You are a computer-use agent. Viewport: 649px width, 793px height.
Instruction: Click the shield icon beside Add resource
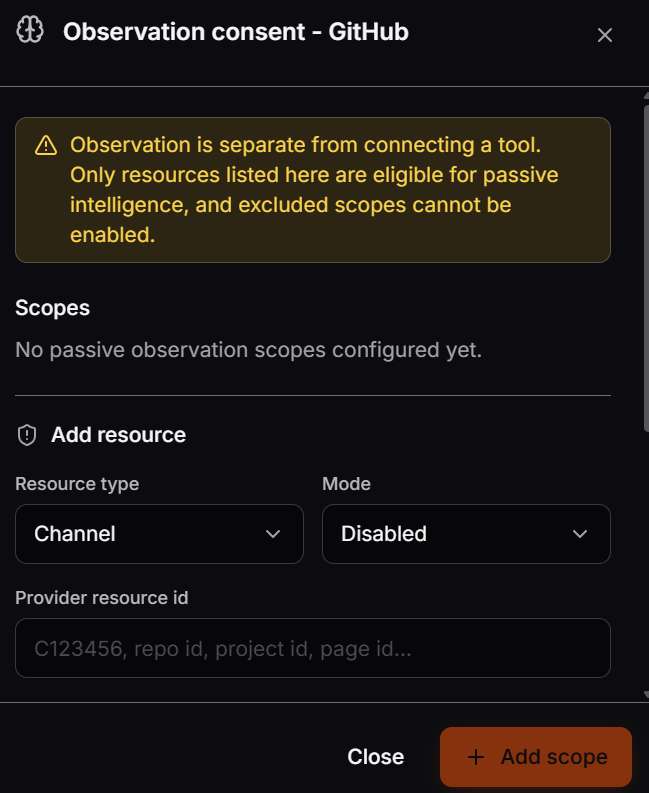point(27,435)
